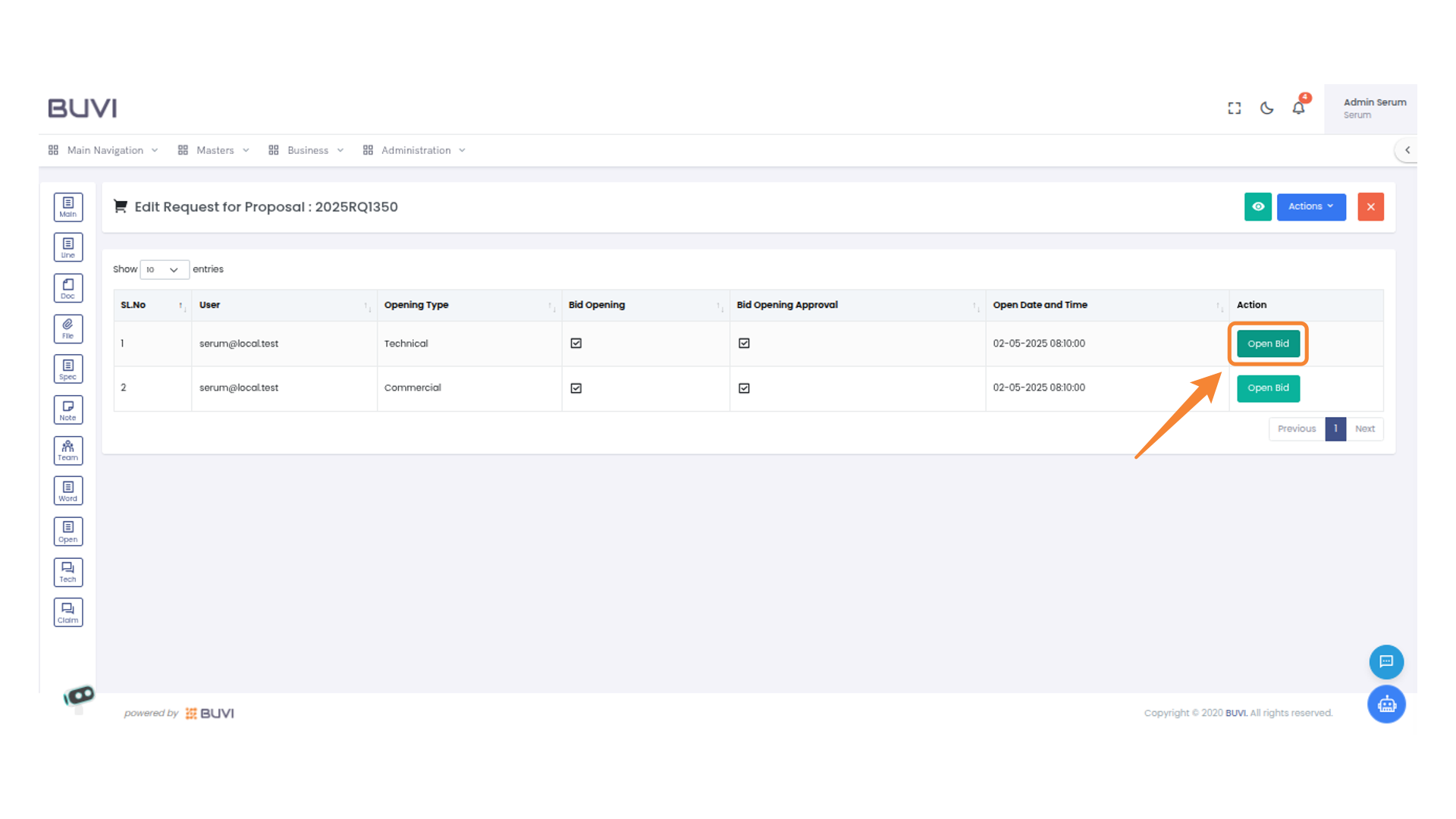This screenshot has height=819, width=1456.
Task: Click Open Bid for Commercial row
Action: pyautogui.click(x=1268, y=388)
